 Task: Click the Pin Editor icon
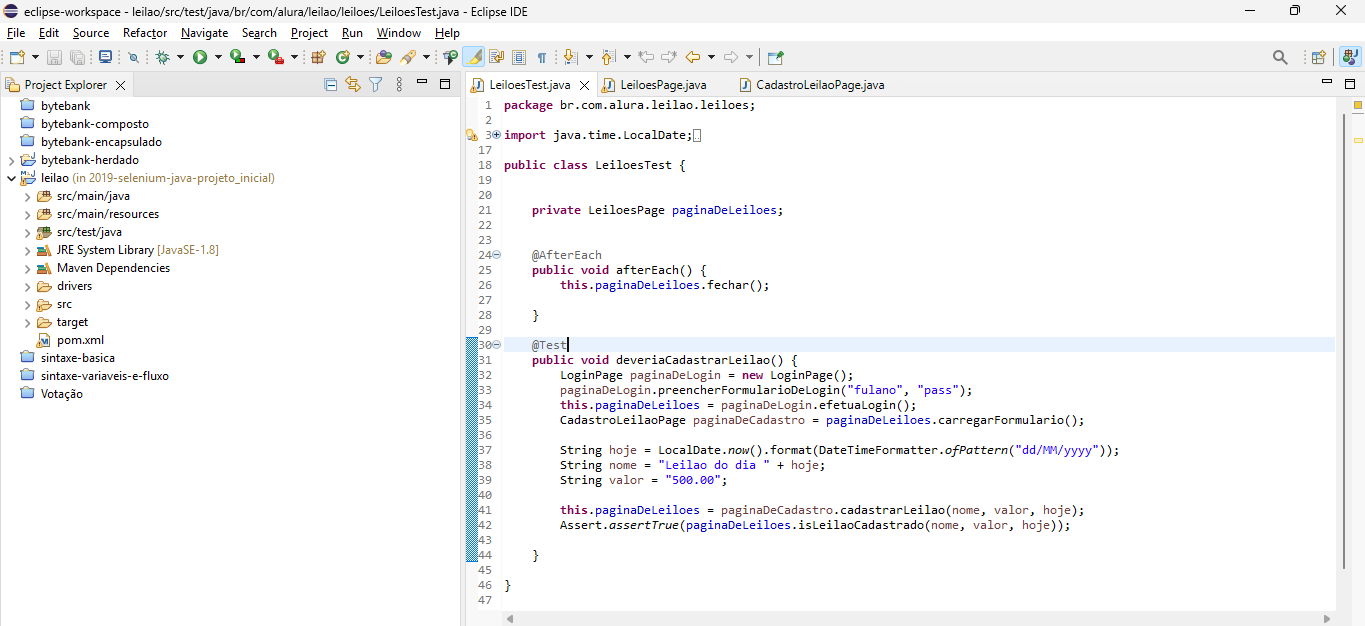coord(776,58)
